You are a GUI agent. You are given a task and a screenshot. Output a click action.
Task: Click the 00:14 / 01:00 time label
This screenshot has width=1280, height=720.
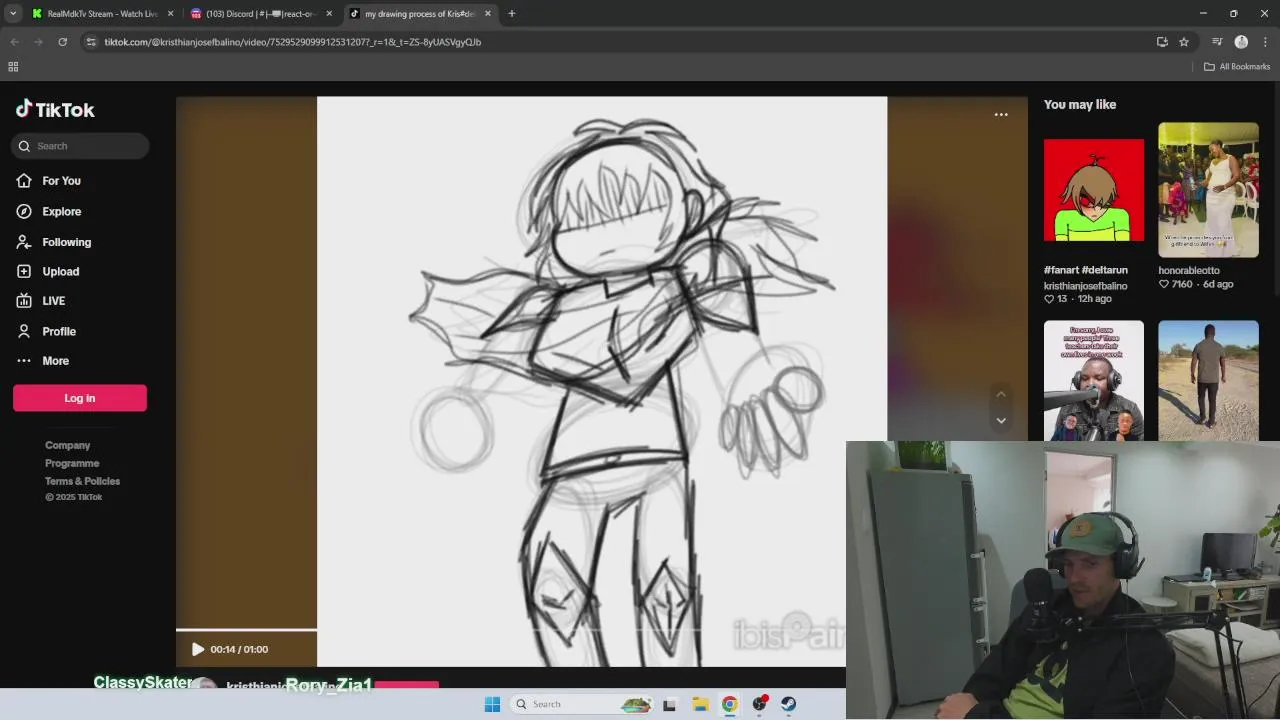(x=239, y=649)
